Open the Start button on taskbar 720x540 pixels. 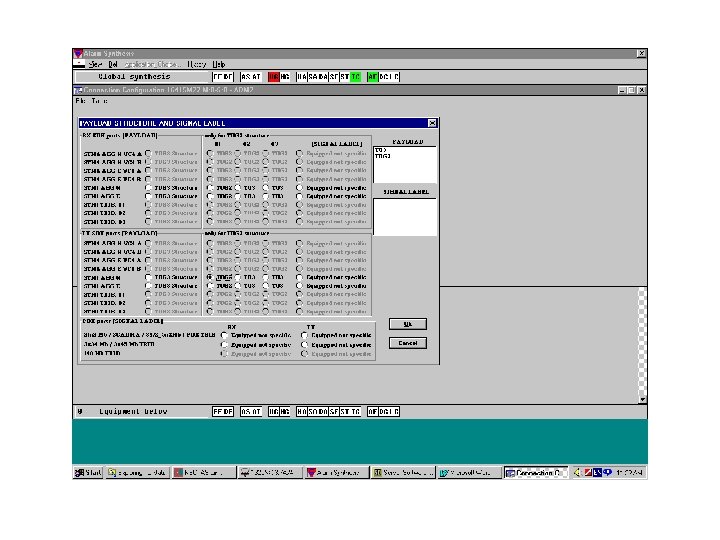[x=88, y=472]
